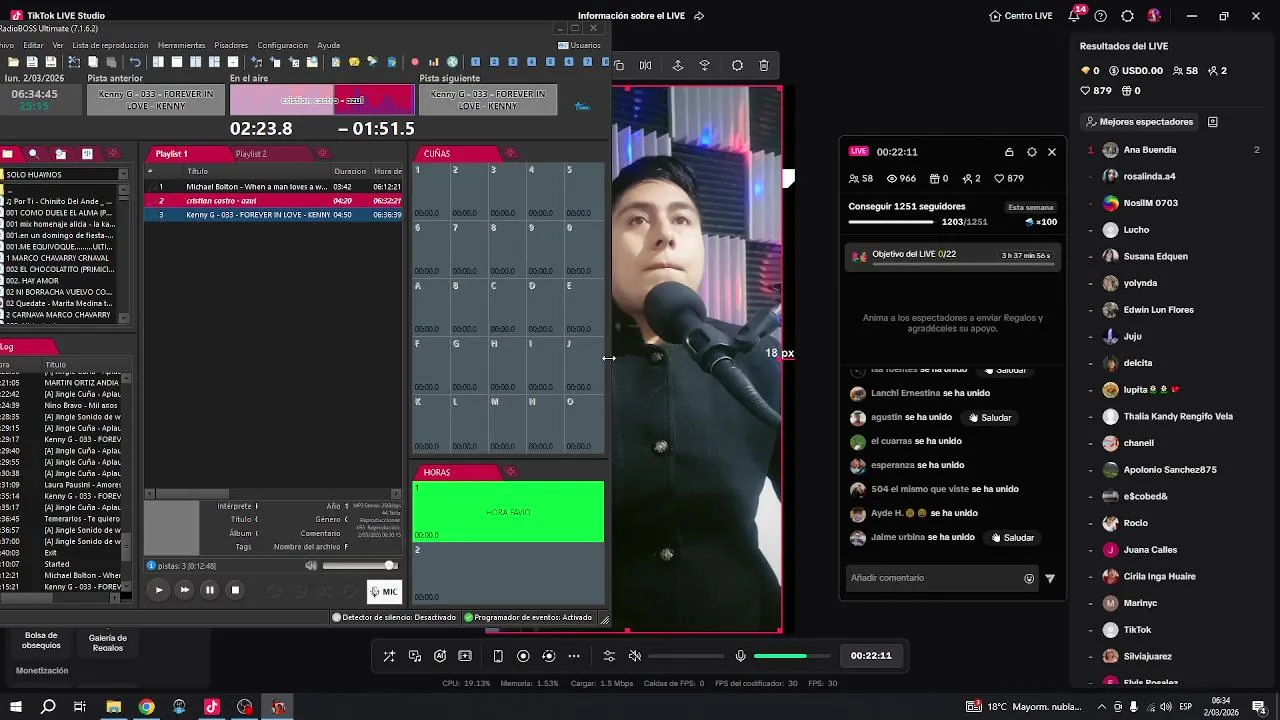
Task: Toggle portrait phone orientation icon
Action: 498,656
